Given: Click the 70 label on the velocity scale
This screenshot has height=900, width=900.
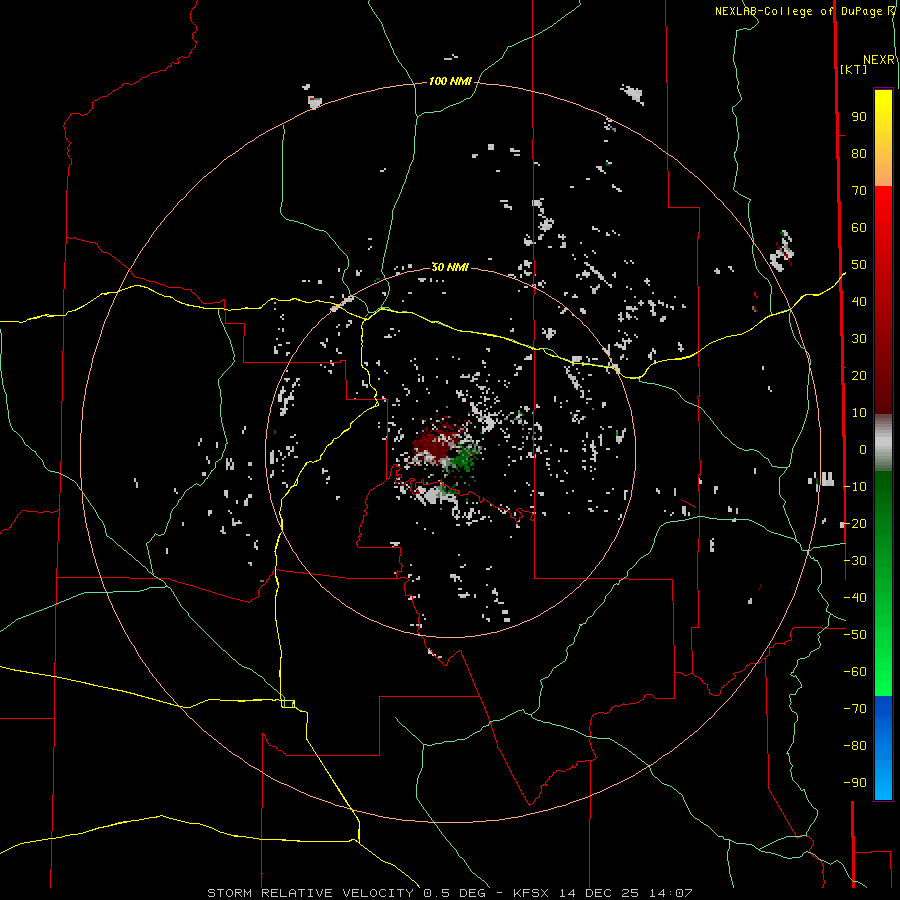Looking at the screenshot, I should click(859, 191).
